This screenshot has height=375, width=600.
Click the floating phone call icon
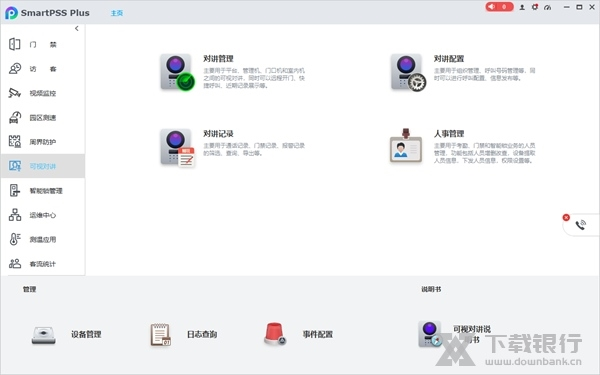(x=580, y=225)
